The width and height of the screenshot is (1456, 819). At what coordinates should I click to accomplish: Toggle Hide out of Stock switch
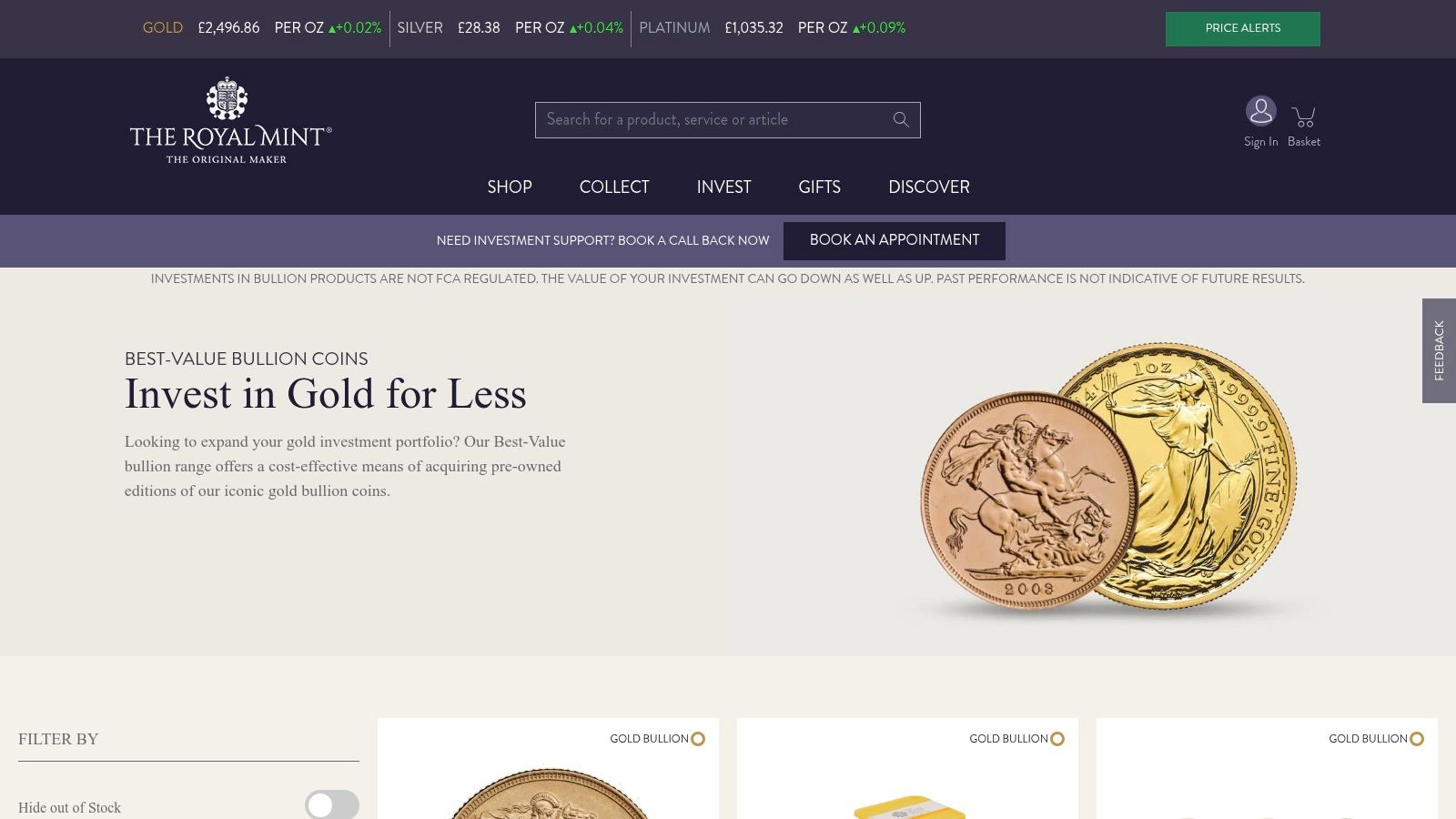click(x=331, y=805)
